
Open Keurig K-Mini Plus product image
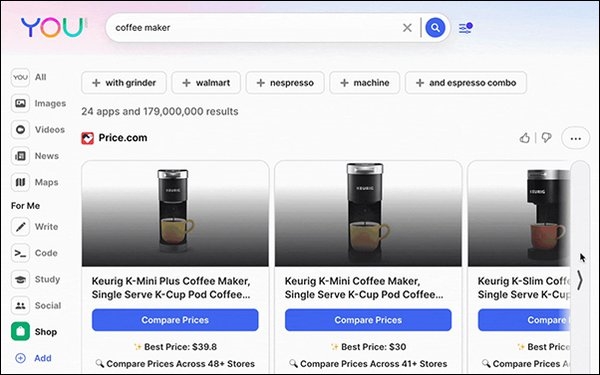tap(175, 214)
